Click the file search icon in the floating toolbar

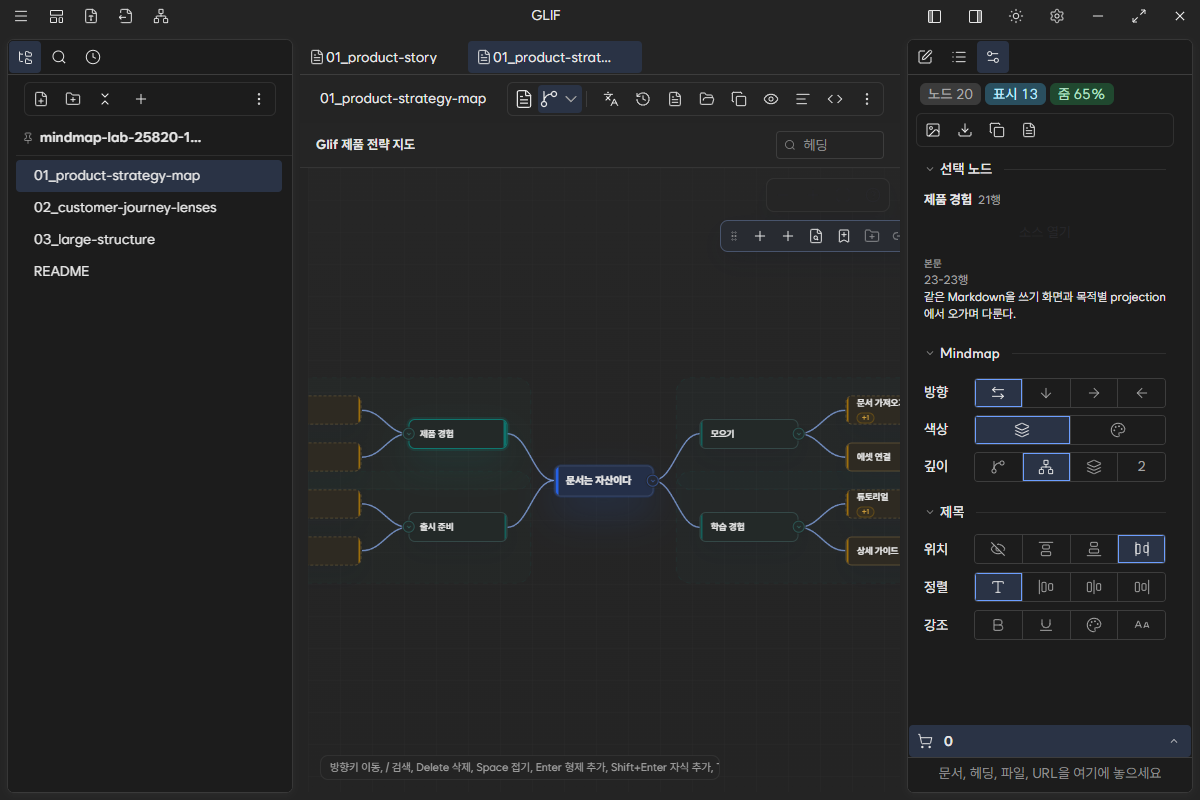tap(816, 236)
